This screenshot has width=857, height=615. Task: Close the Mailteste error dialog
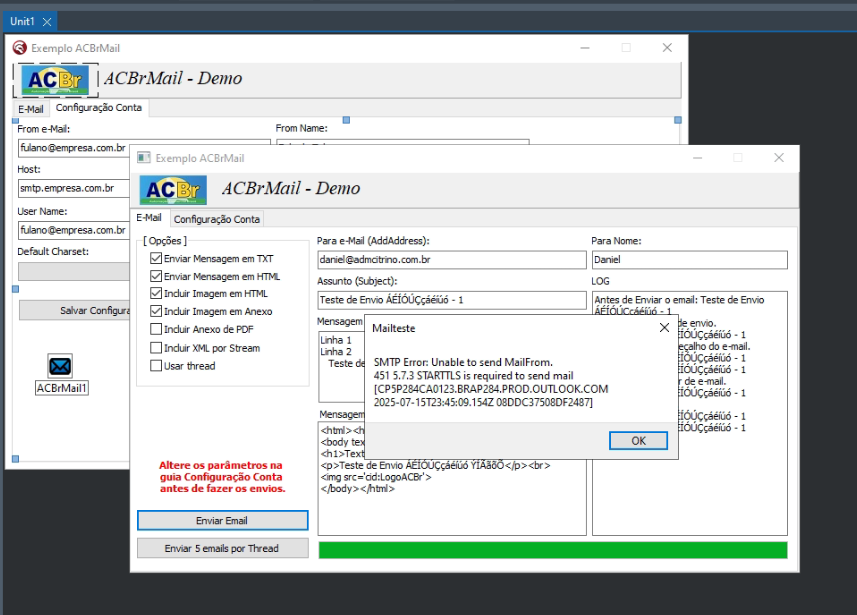click(x=664, y=327)
